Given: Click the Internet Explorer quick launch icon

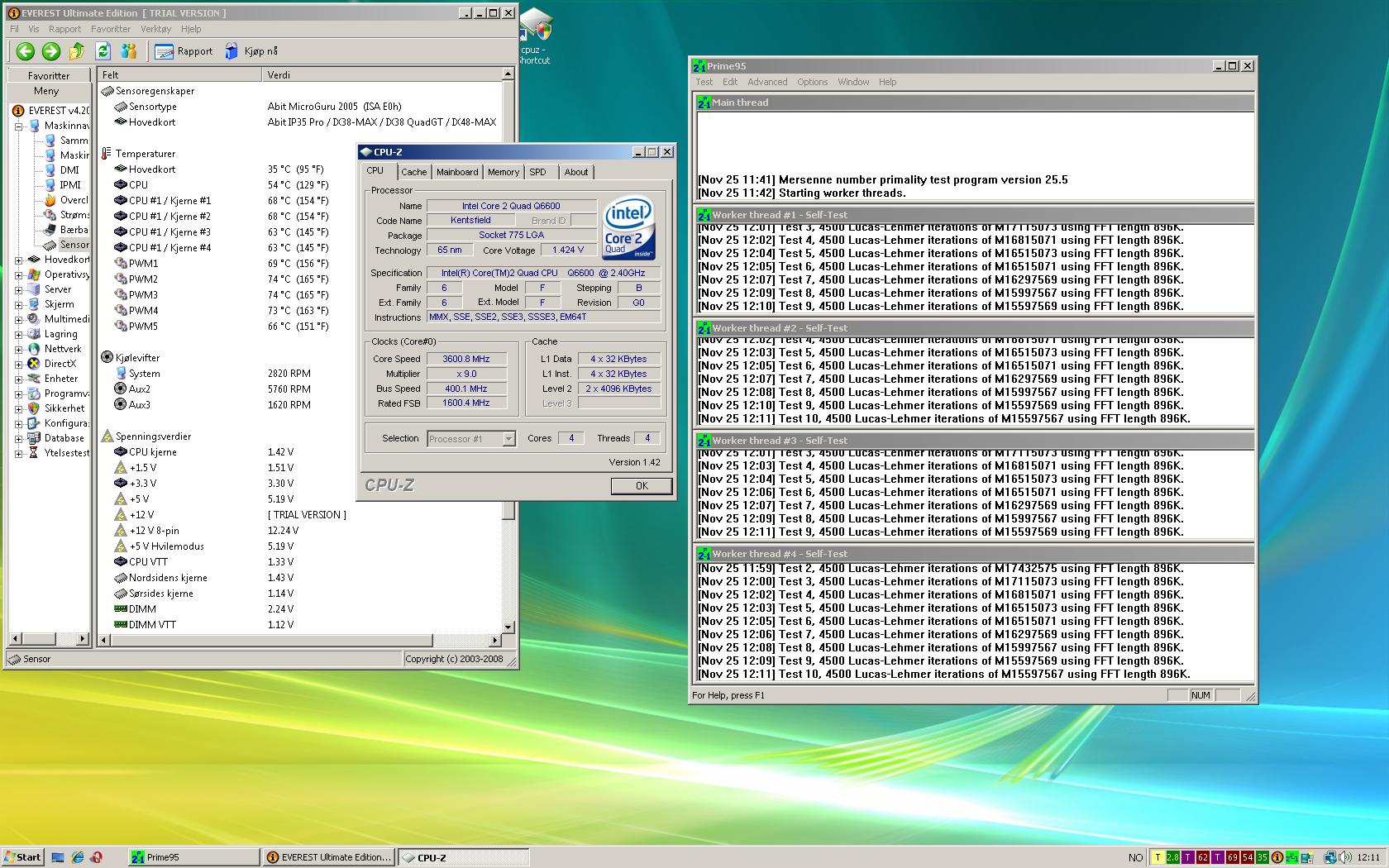Looking at the screenshot, I should pyautogui.click(x=77, y=857).
